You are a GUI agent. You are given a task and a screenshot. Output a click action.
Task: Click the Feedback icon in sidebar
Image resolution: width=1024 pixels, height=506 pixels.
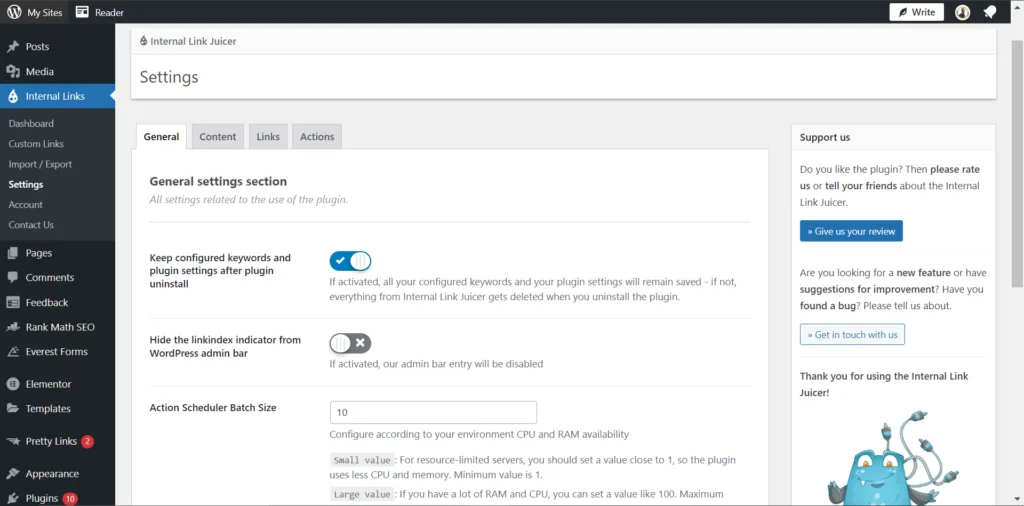click(x=13, y=302)
